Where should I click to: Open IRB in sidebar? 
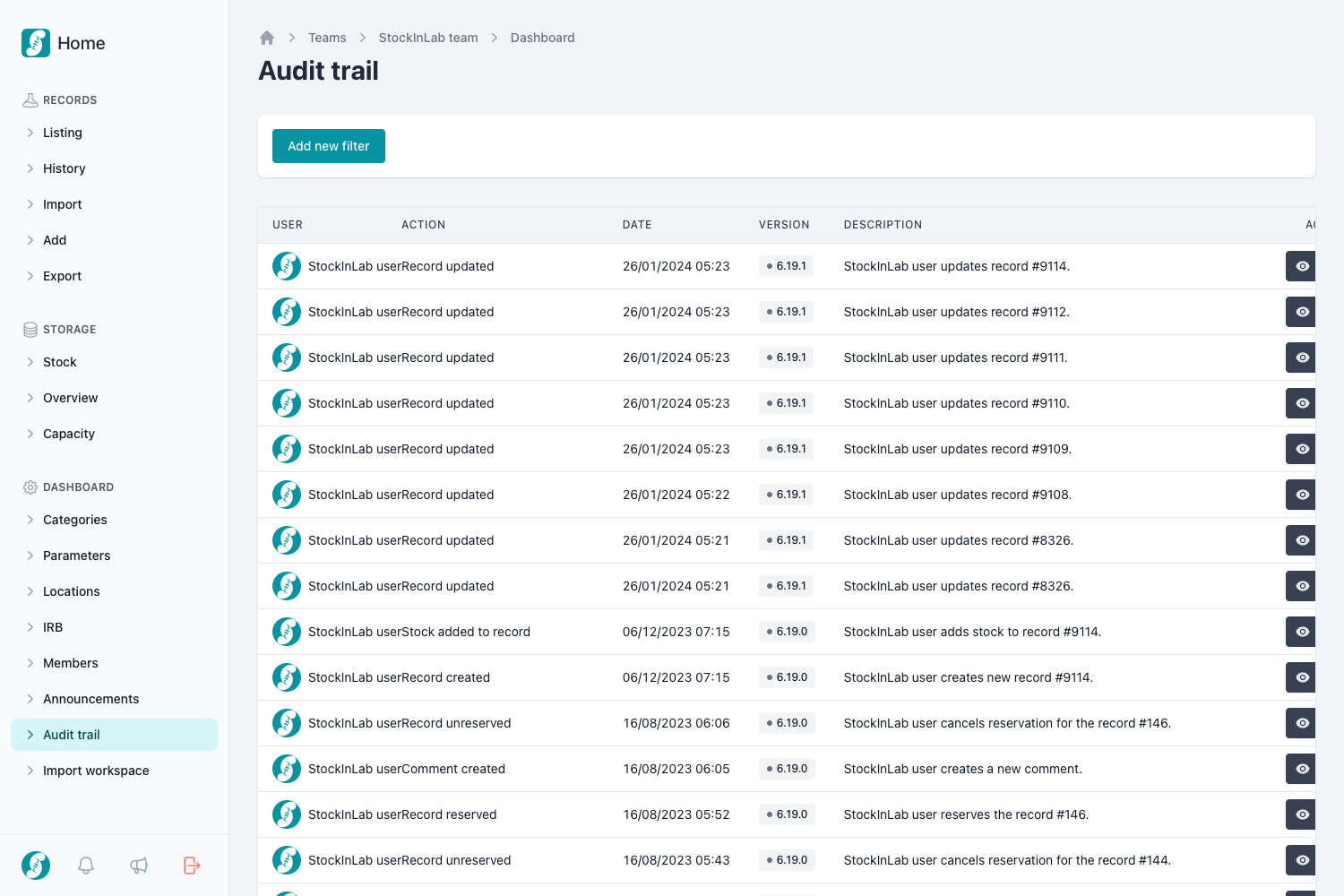pos(114,627)
